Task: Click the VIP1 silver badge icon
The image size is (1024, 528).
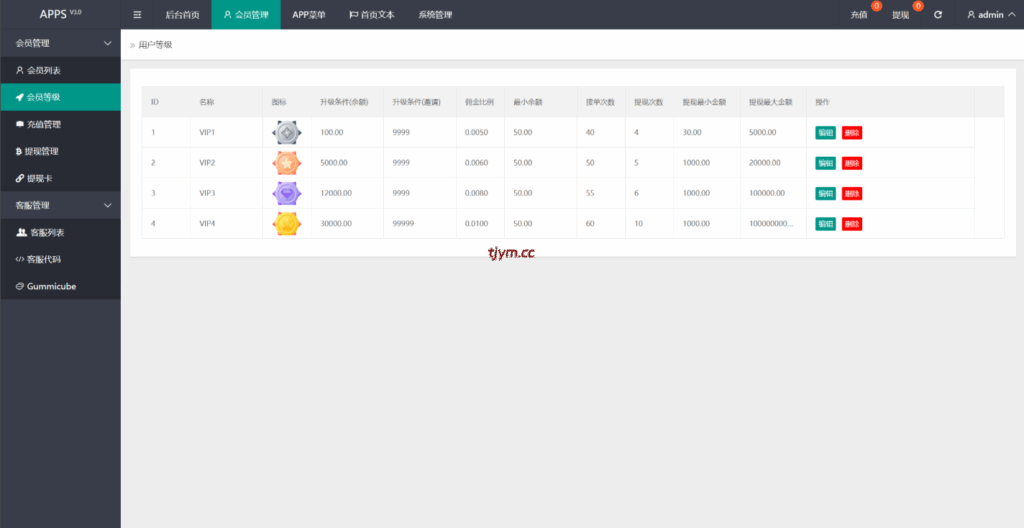Action: (286, 132)
